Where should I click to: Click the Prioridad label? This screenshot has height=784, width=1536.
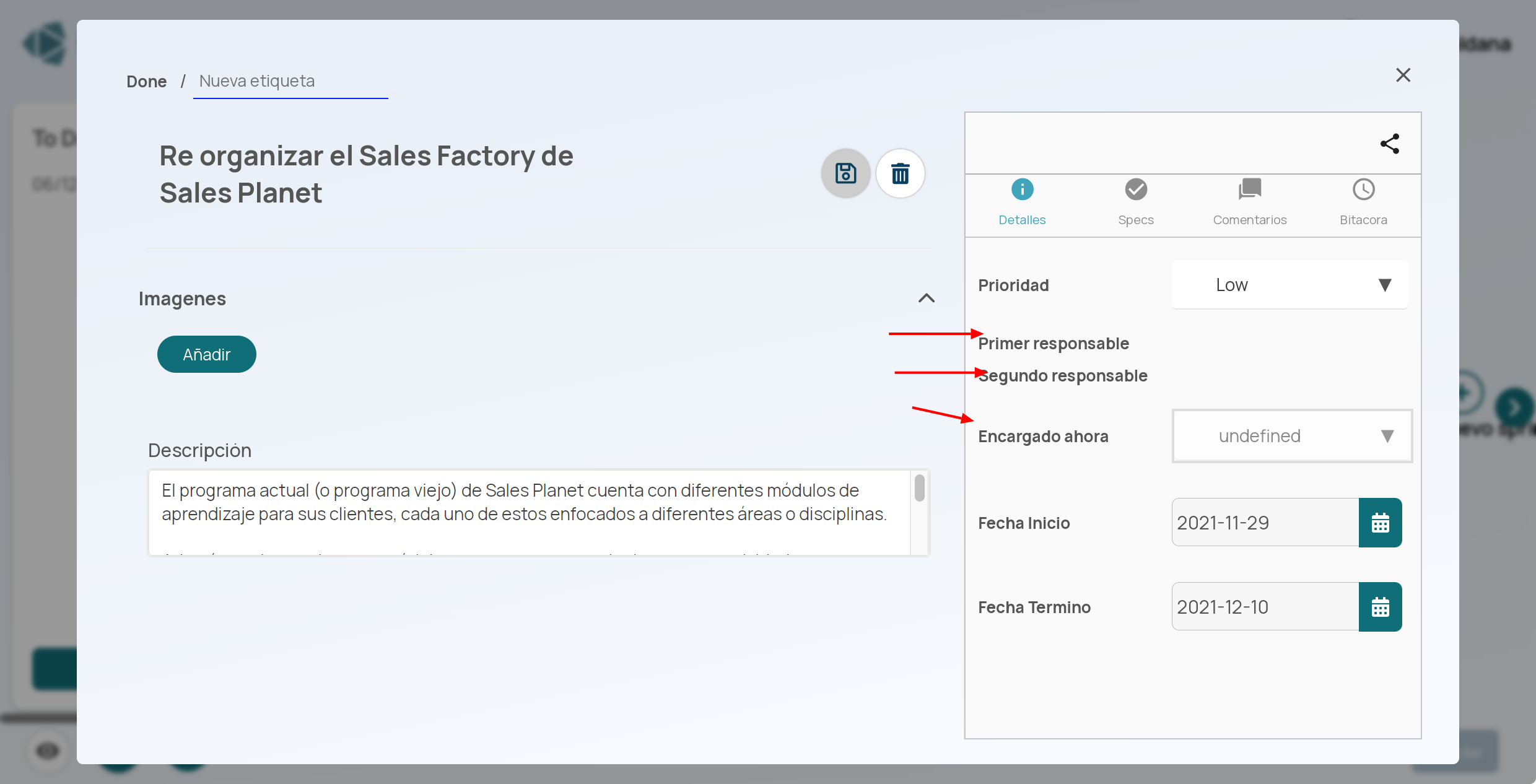click(1013, 285)
